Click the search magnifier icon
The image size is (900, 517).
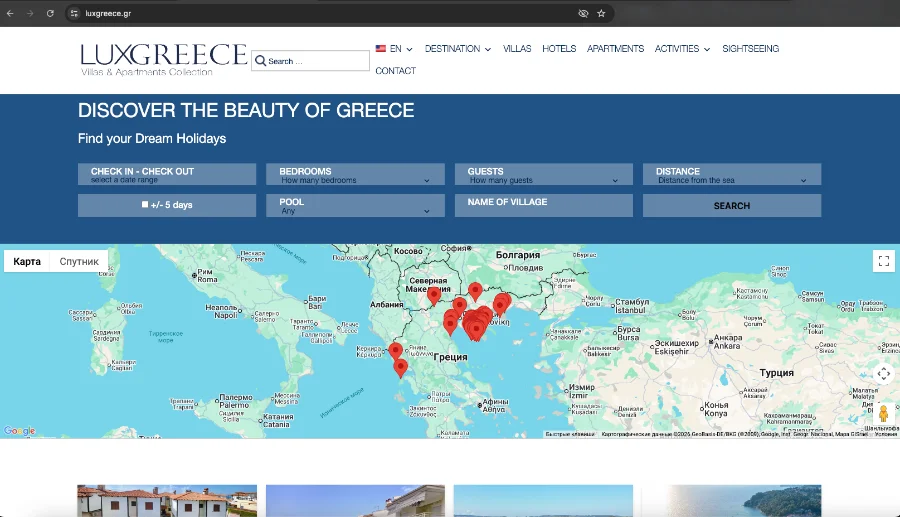(x=260, y=61)
